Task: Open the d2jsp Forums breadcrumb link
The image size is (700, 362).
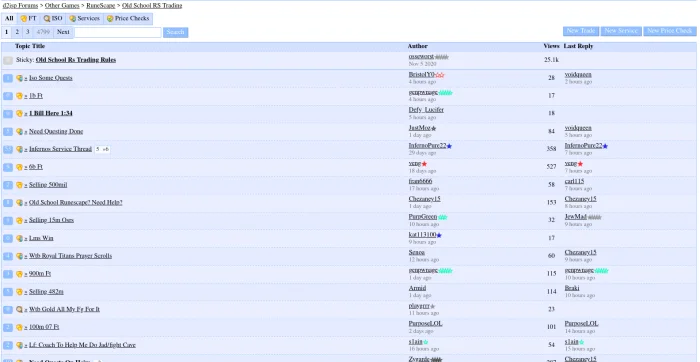Action: (20, 6)
